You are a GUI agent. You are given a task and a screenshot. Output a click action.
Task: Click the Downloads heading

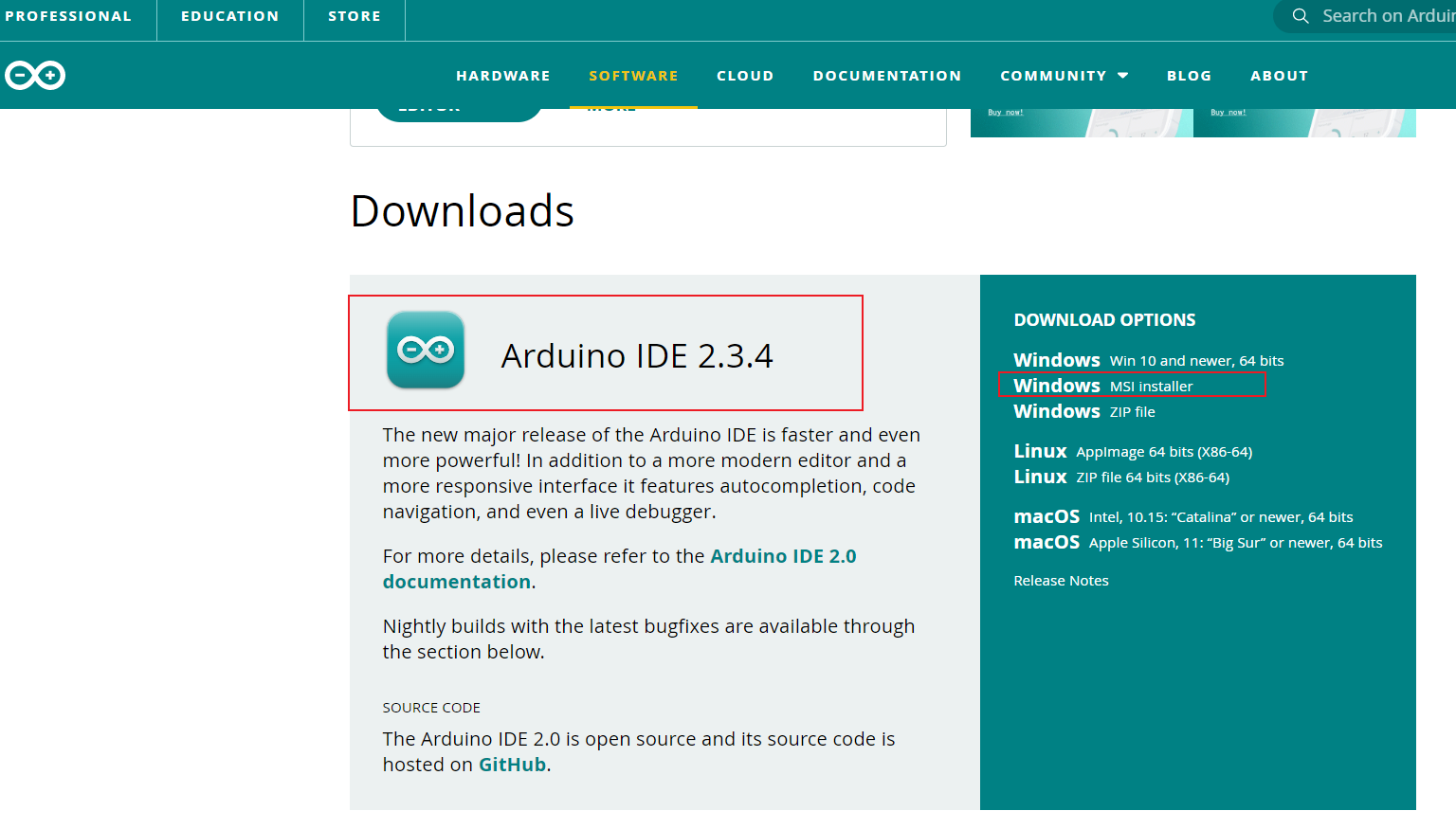click(463, 210)
